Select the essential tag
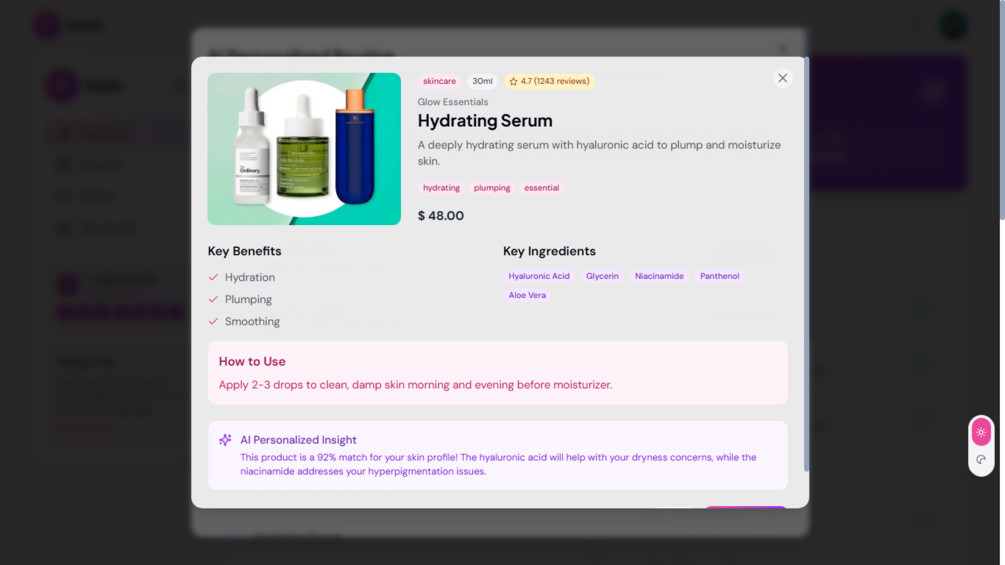 tap(542, 188)
